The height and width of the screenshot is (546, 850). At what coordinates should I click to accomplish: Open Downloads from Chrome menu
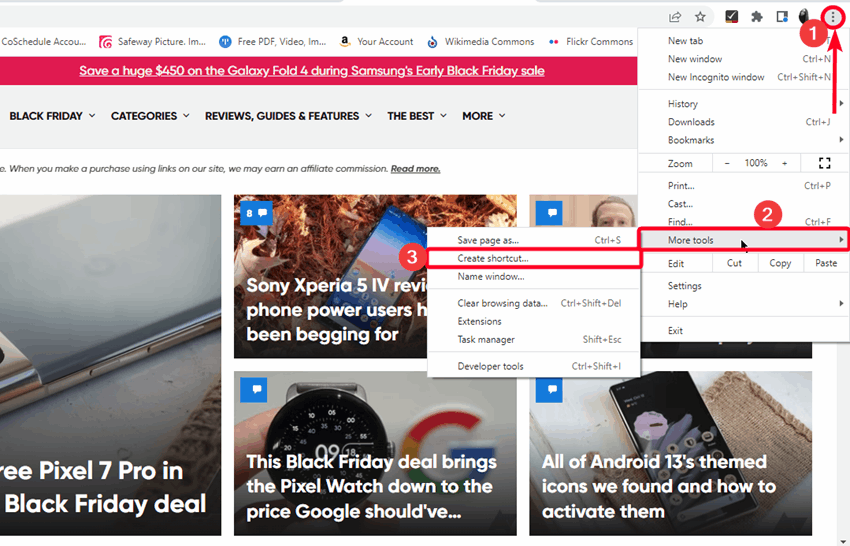pyautogui.click(x=743, y=122)
